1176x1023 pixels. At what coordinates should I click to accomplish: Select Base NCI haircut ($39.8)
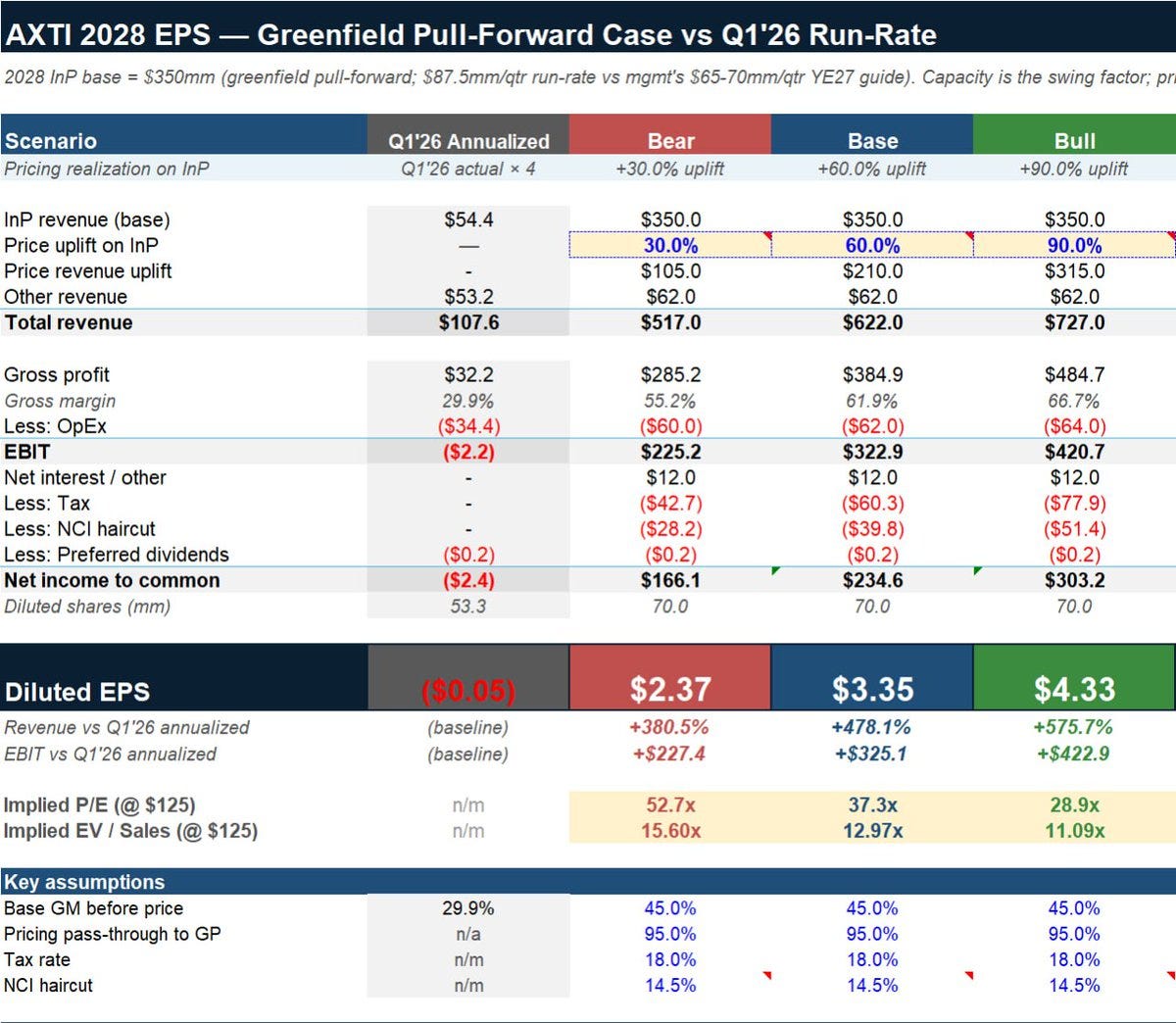click(x=872, y=529)
